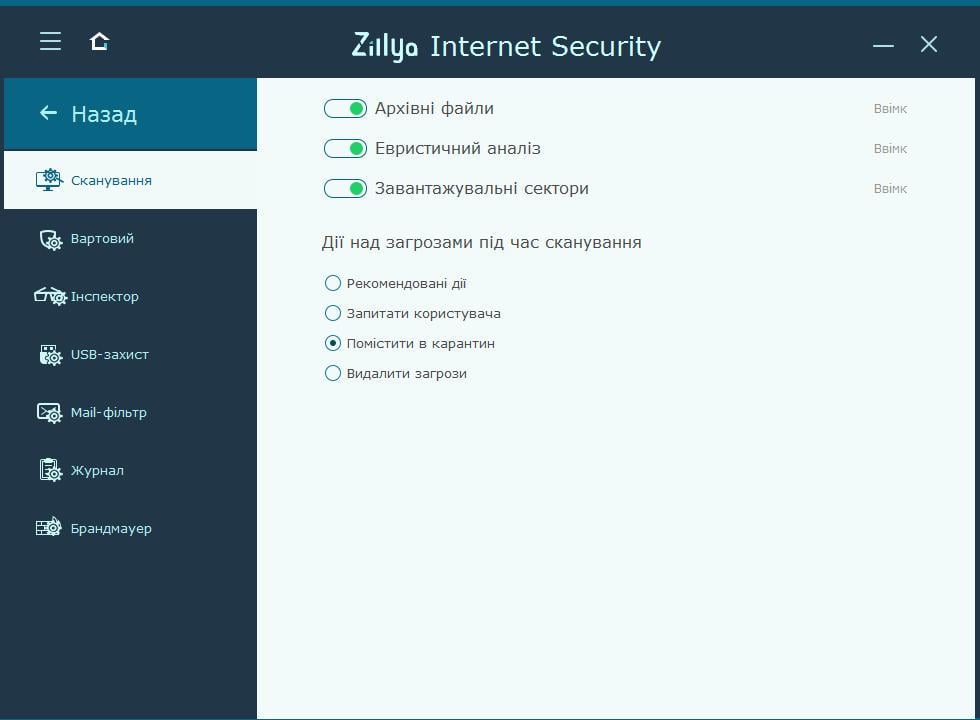Select Видалити загрози option
Viewport: 980px width, 720px height.
[x=332, y=373]
